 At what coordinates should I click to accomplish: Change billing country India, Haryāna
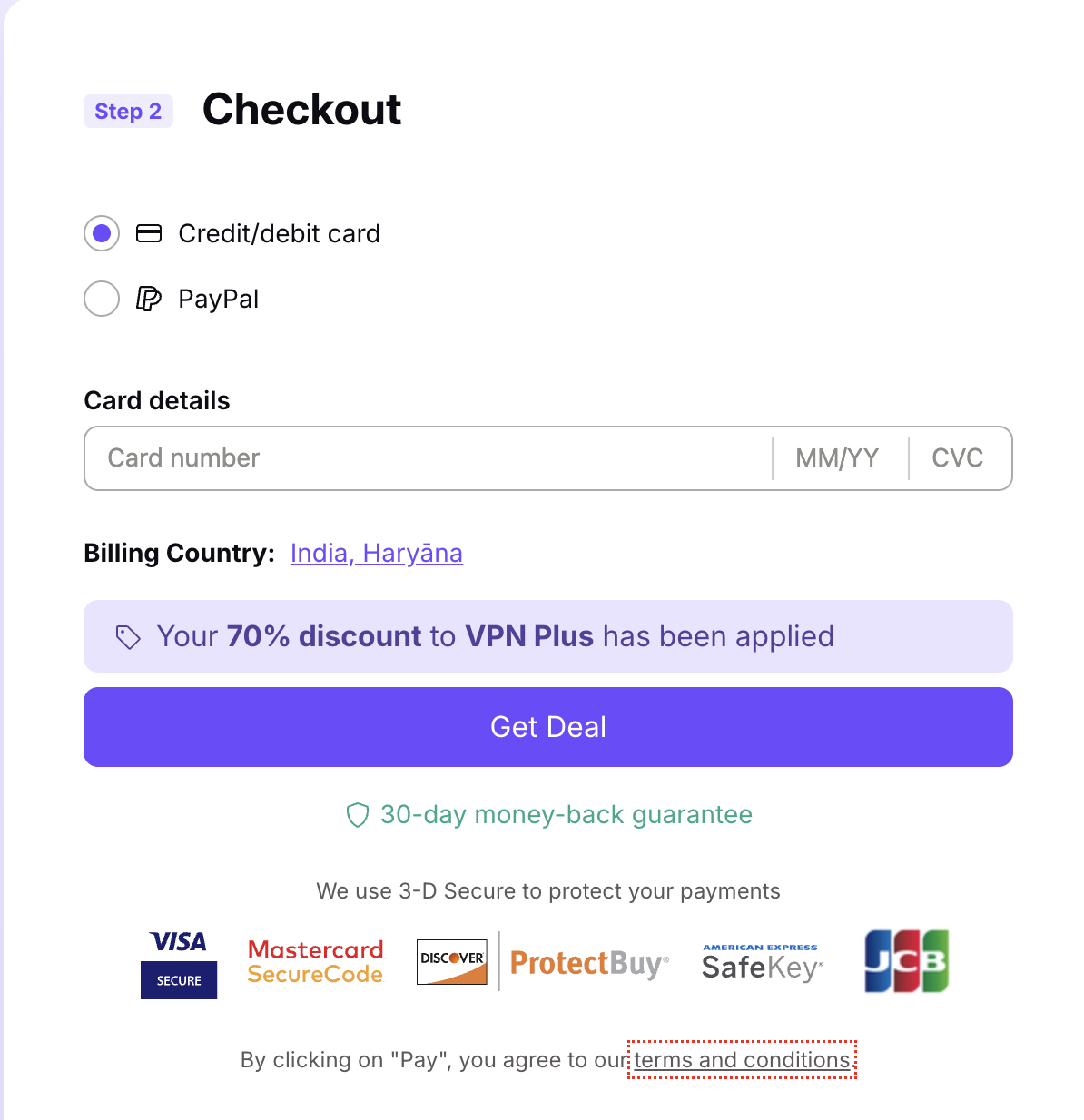point(376,553)
